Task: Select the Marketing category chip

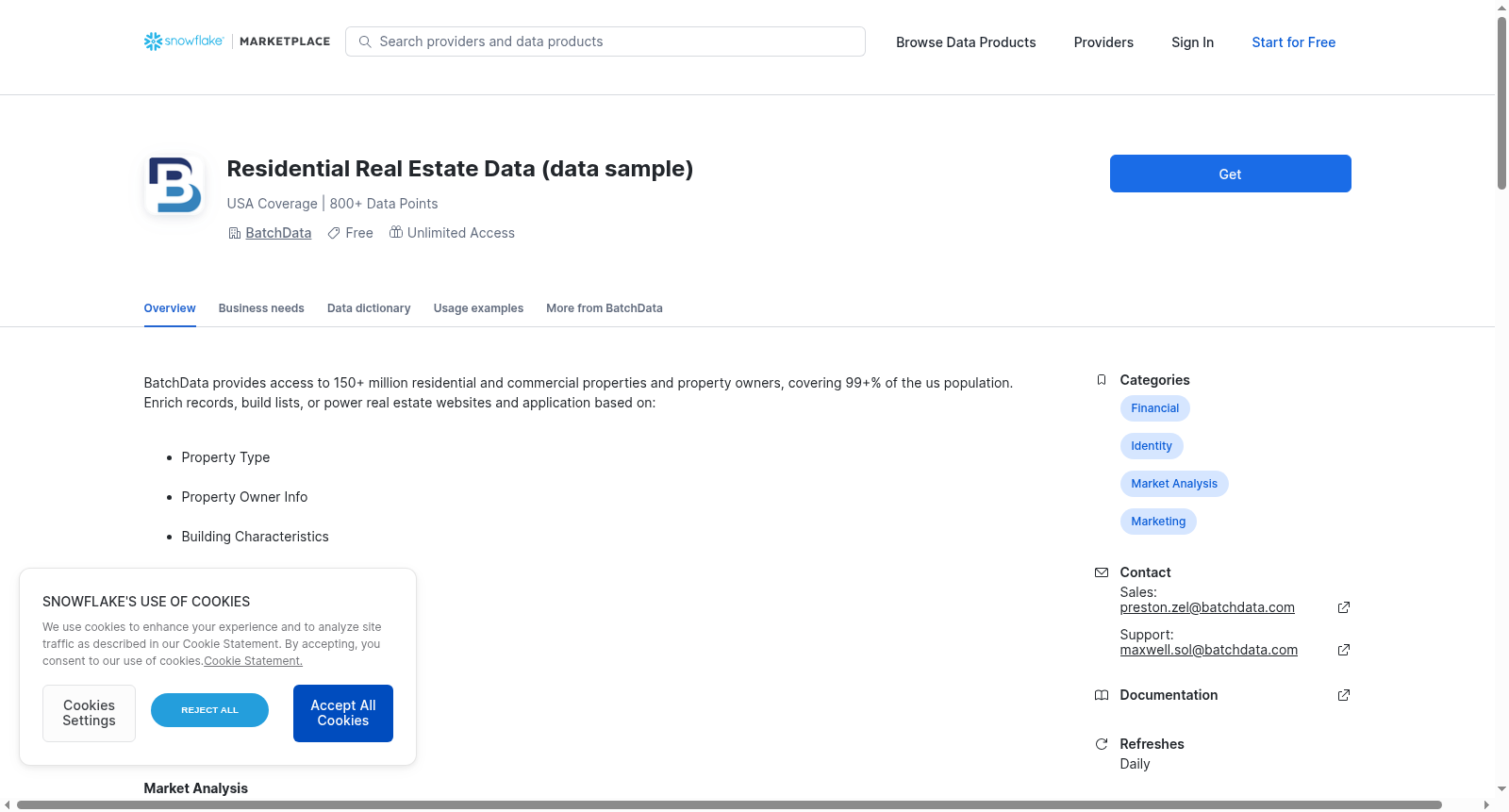Action: pyautogui.click(x=1158, y=522)
